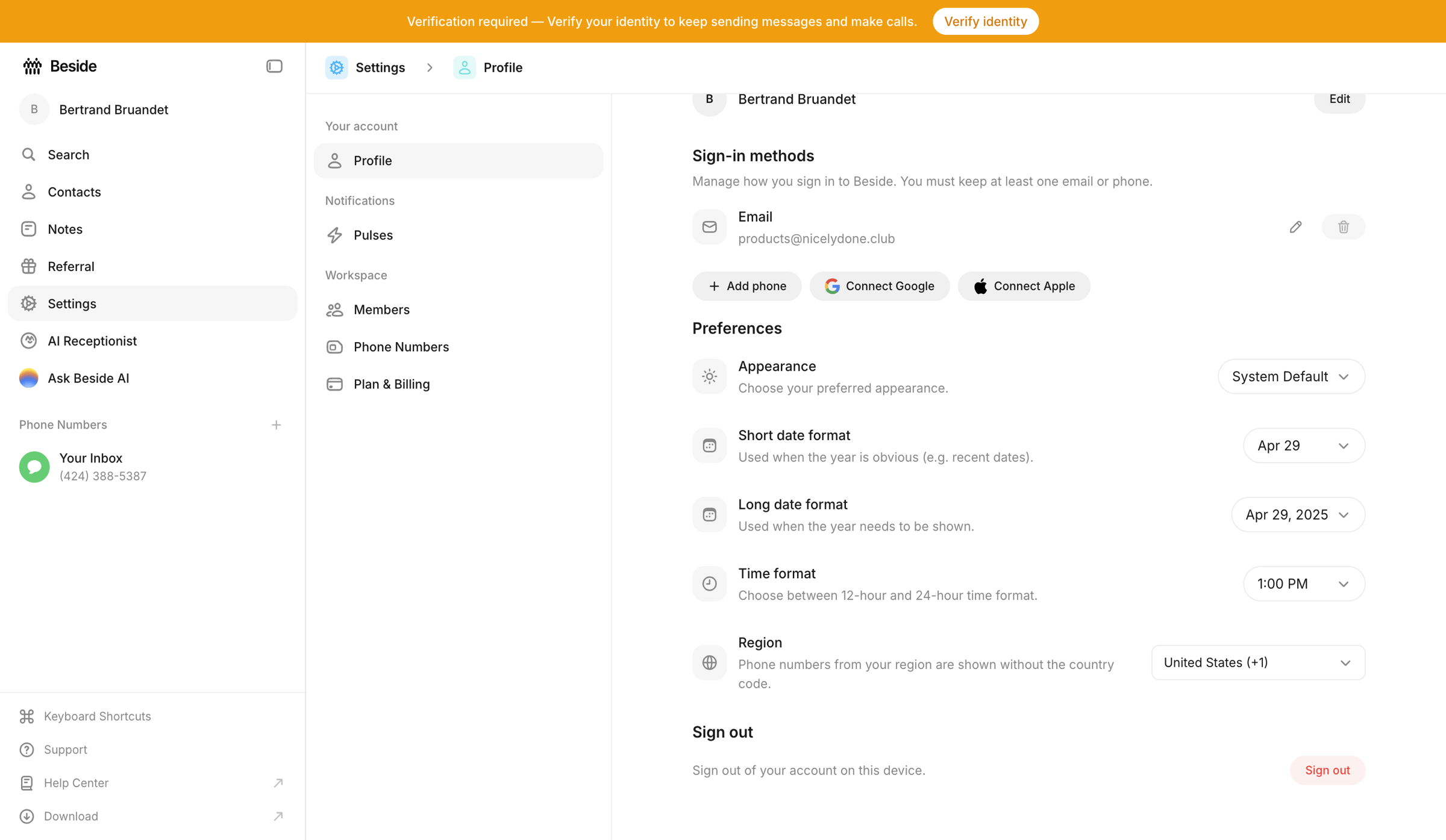Screen dimensions: 1446x840
Task: Click the Contacts person icon
Action: click(28, 192)
